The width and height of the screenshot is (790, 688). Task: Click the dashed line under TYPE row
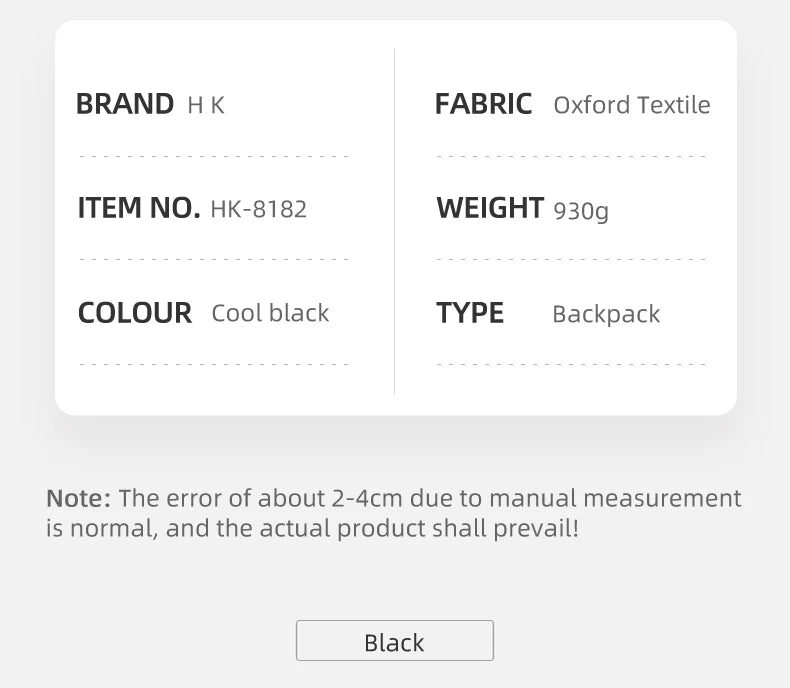click(x=571, y=365)
